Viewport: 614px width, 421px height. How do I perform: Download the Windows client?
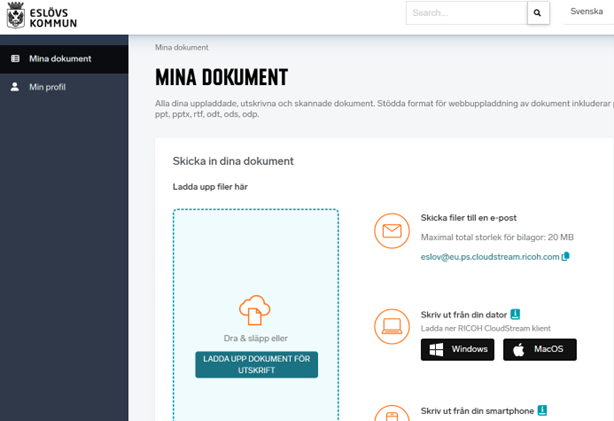point(457,349)
